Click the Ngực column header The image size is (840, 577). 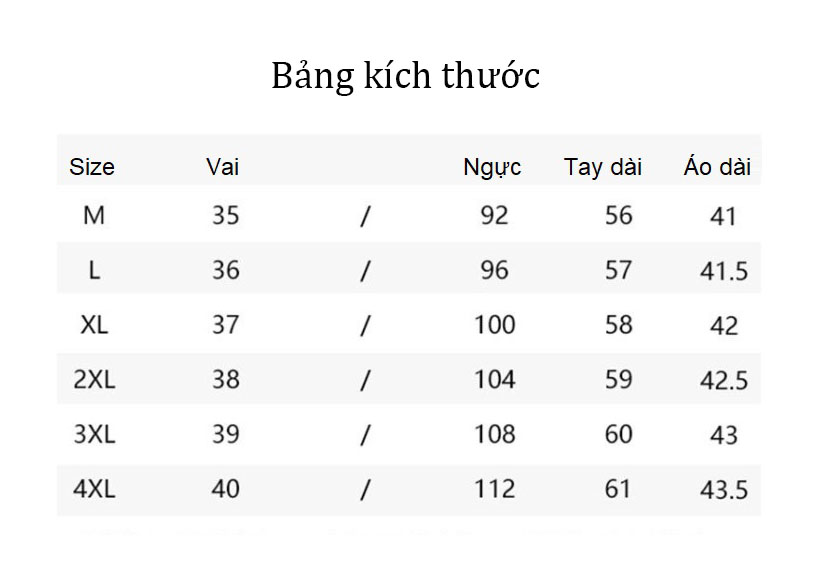[492, 167]
